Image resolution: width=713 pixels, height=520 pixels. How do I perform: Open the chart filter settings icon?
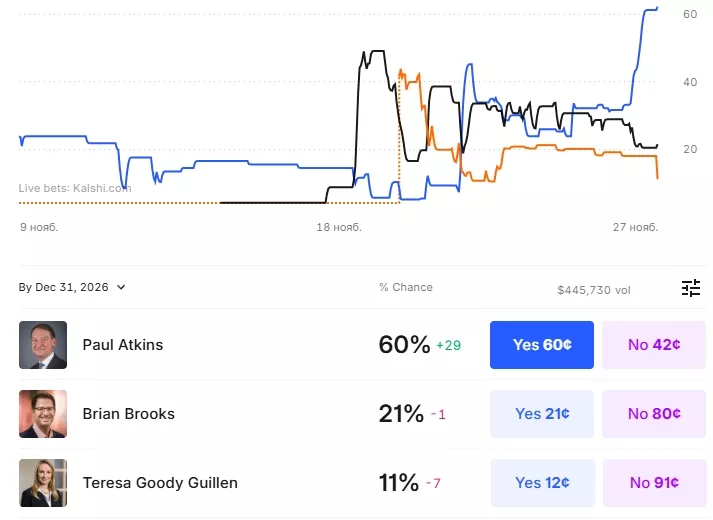pos(691,288)
